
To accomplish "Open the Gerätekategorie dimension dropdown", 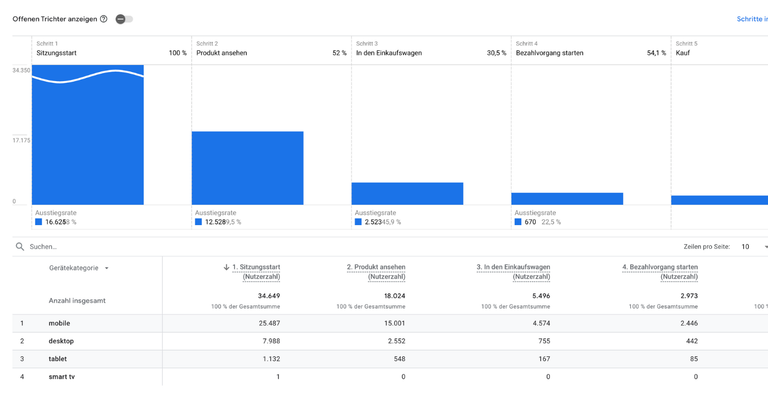I will (79, 268).
